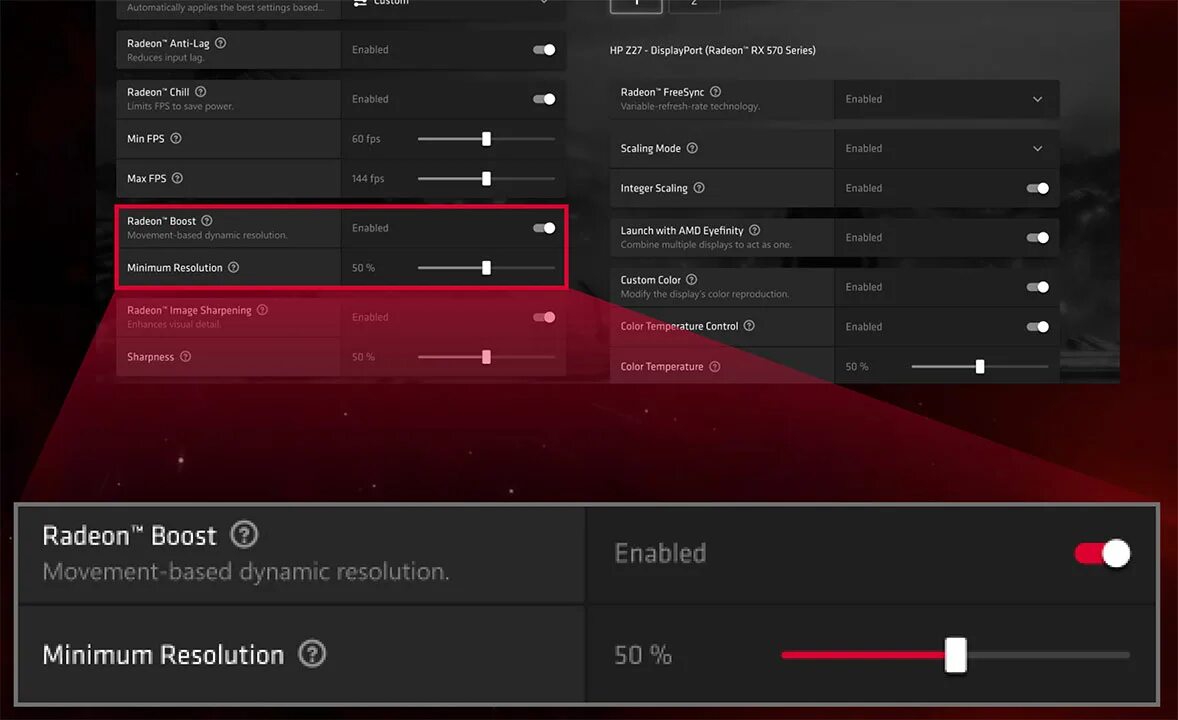This screenshot has width=1178, height=720.
Task: Open help icon beside Radeon Anti-Lag
Action: click(x=220, y=43)
